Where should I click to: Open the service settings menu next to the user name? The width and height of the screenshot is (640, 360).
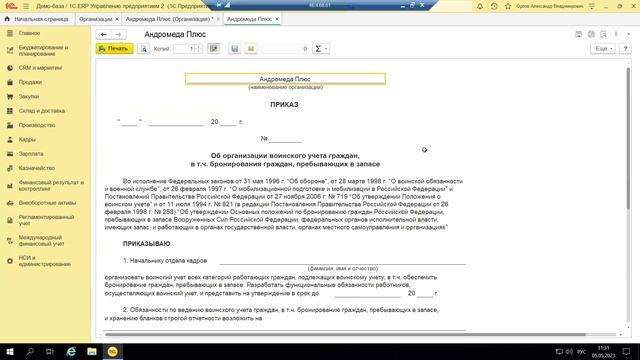click(x=592, y=6)
